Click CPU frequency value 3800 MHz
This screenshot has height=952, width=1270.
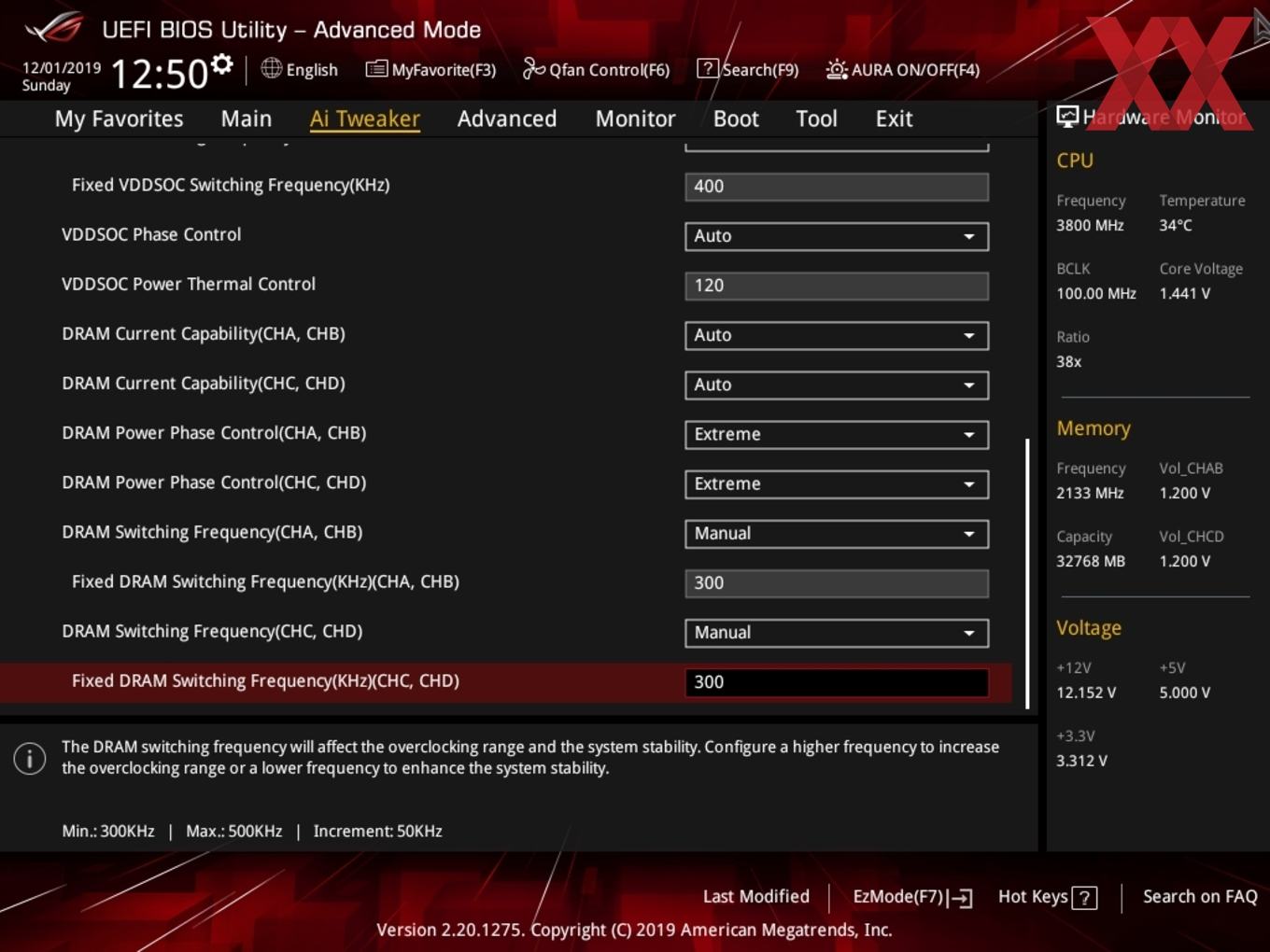[1090, 225]
